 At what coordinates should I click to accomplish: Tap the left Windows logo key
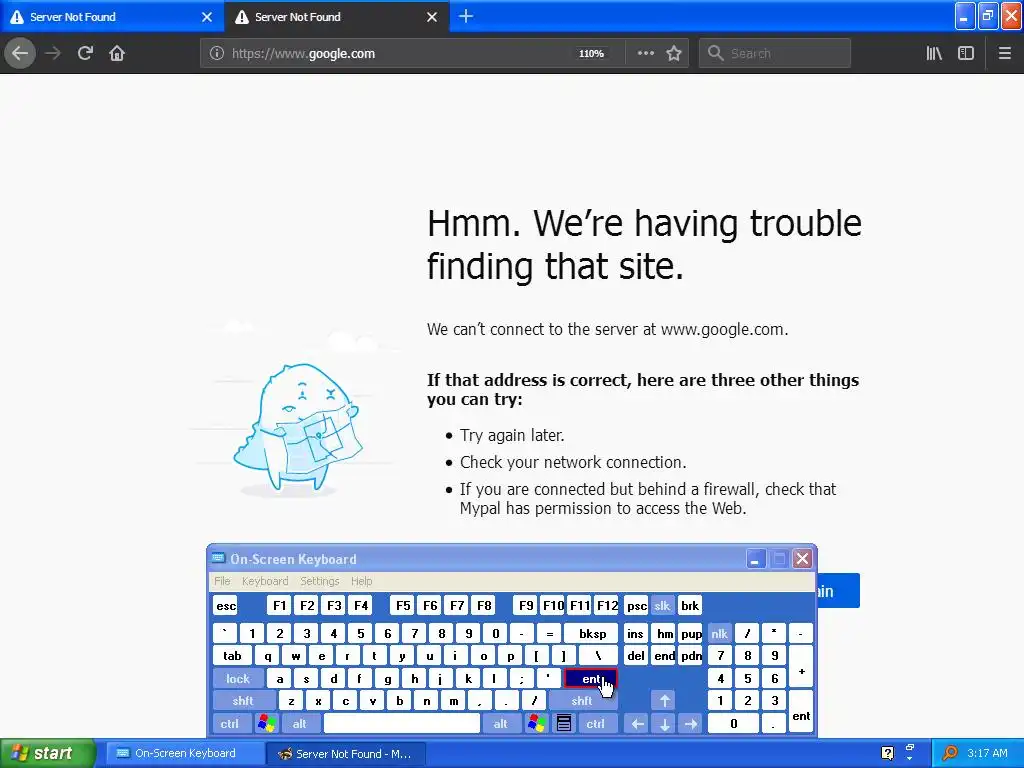coord(266,724)
